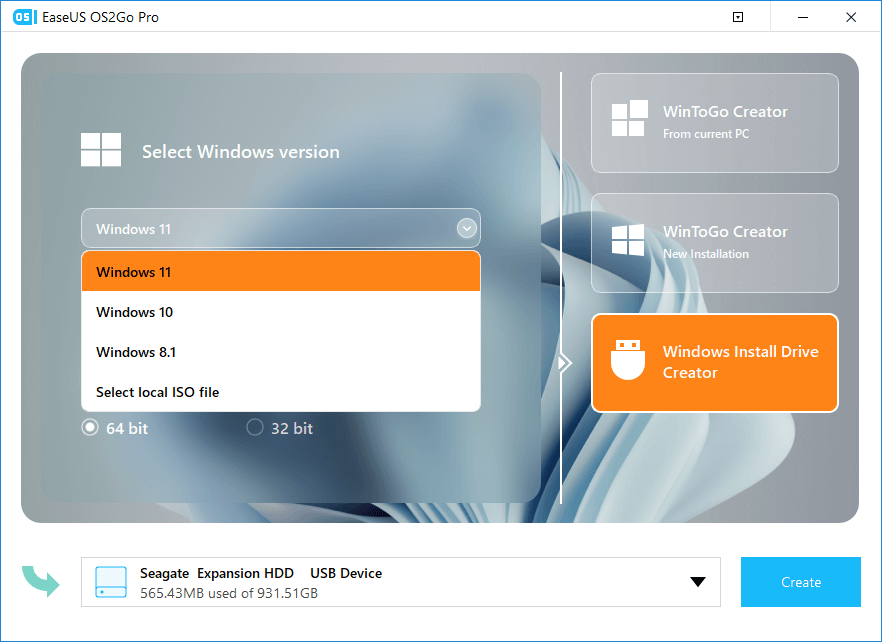The width and height of the screenshot is (882, 642).
Task: Select the 64 bit radio button
Action: pyautogui.click(x=90, y=427)
